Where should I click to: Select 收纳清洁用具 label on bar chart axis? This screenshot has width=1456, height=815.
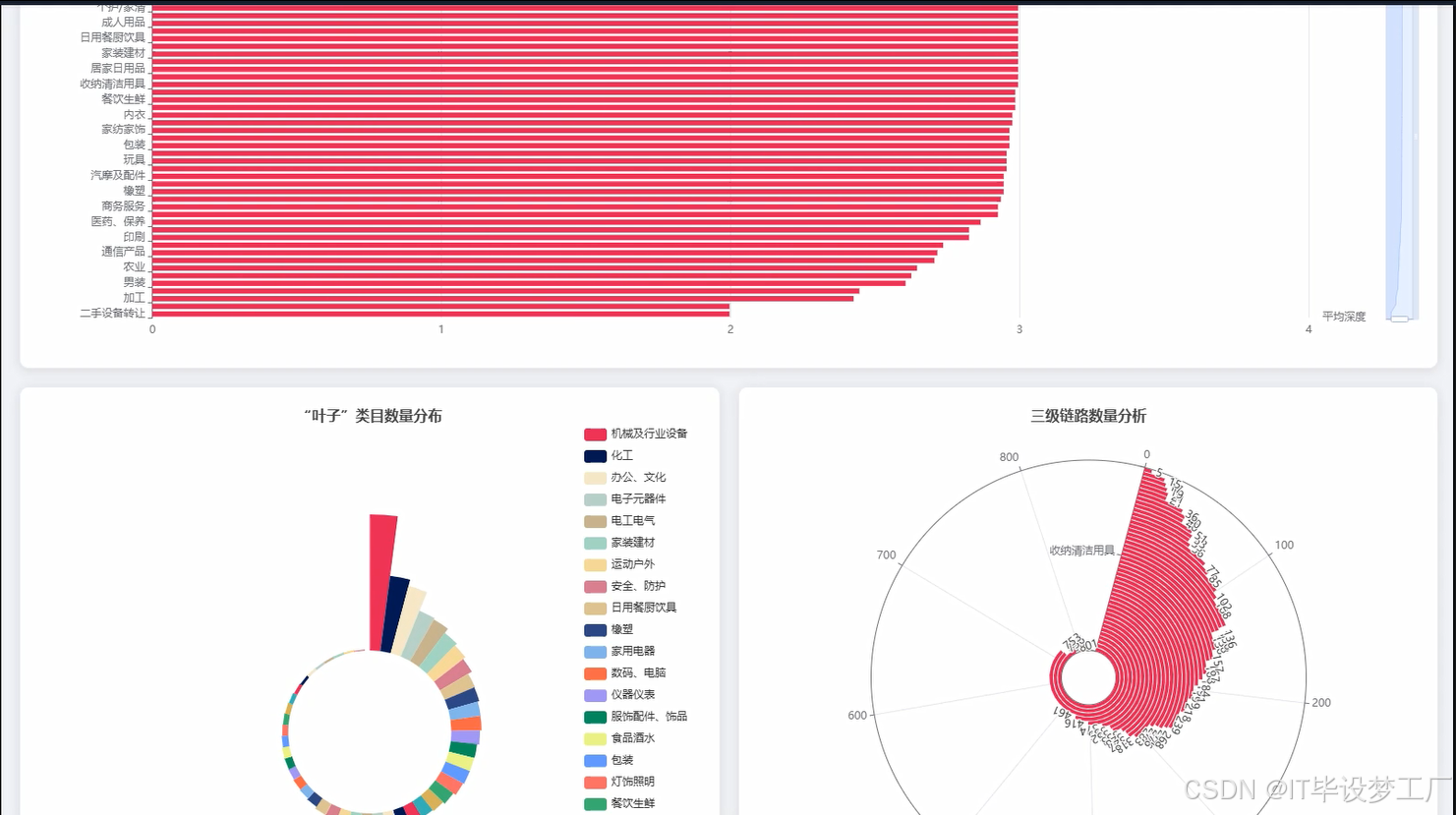pos(112,84)
